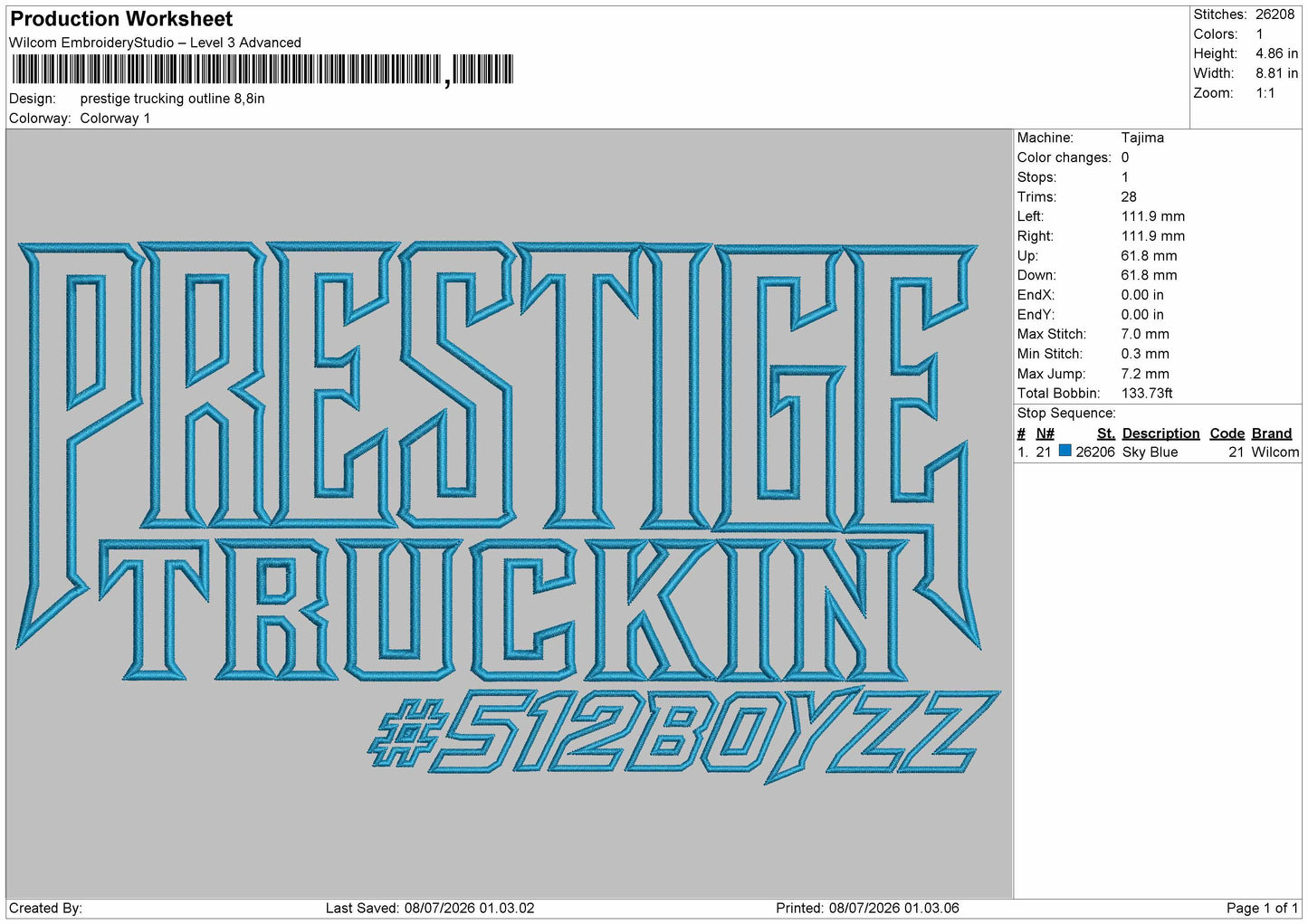Click the Min Stitch value 0.3 mm
The image size is (1308, 924).
[1145, 354]
